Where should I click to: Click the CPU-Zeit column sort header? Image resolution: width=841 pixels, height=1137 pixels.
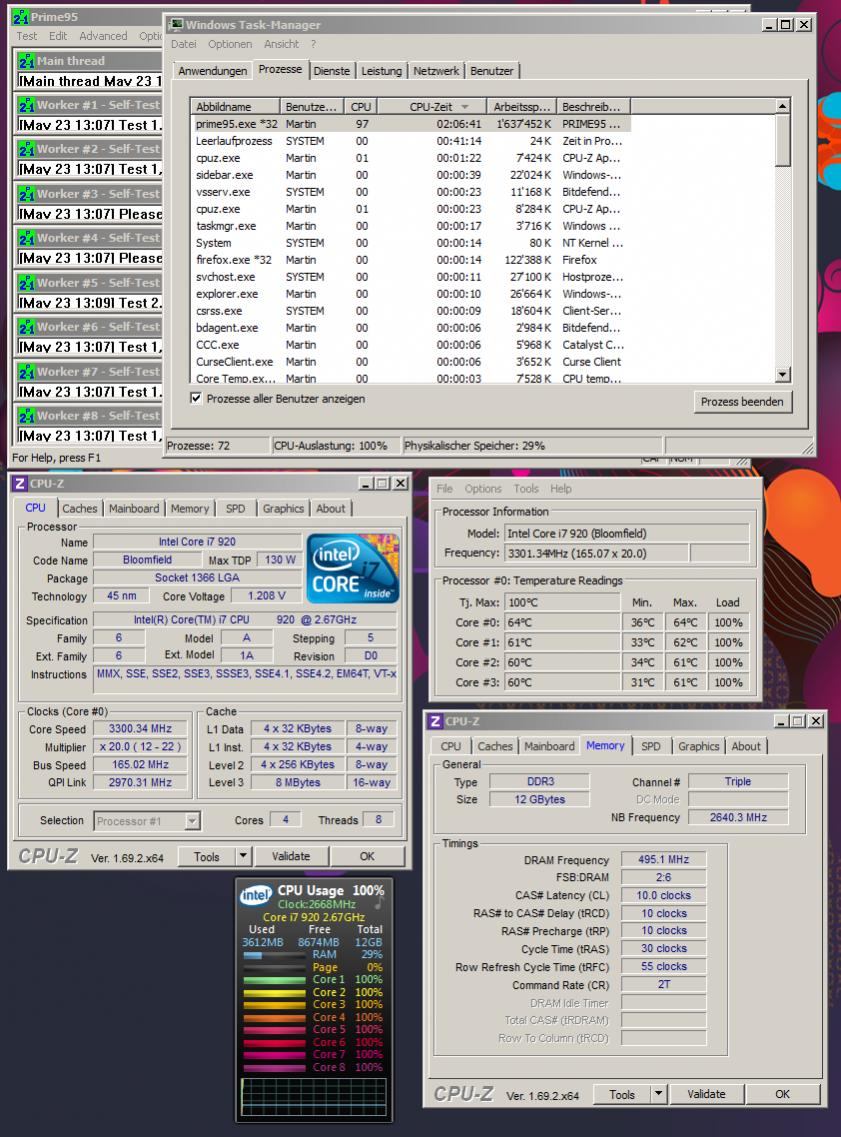pos(431,107)
